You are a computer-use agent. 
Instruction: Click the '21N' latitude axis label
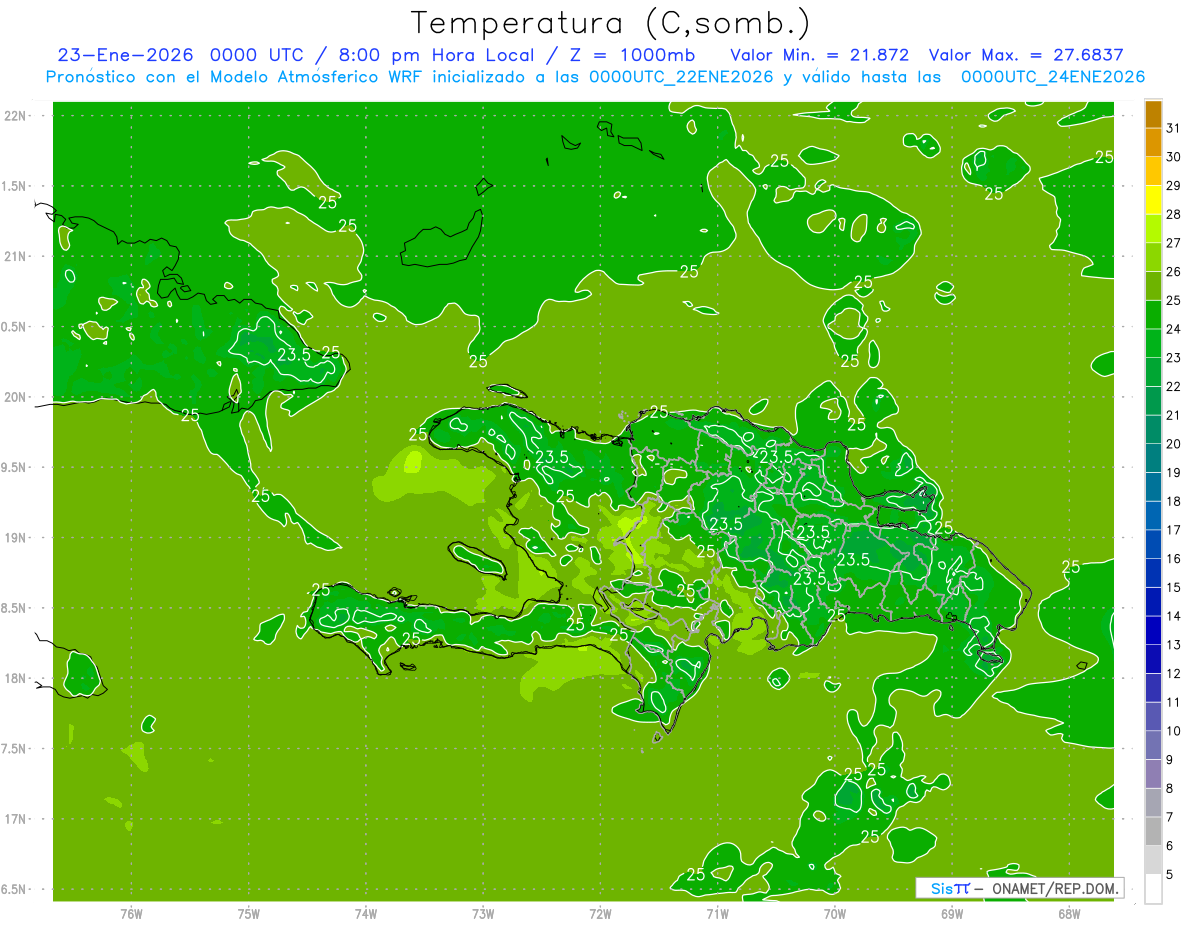(17, 256)
